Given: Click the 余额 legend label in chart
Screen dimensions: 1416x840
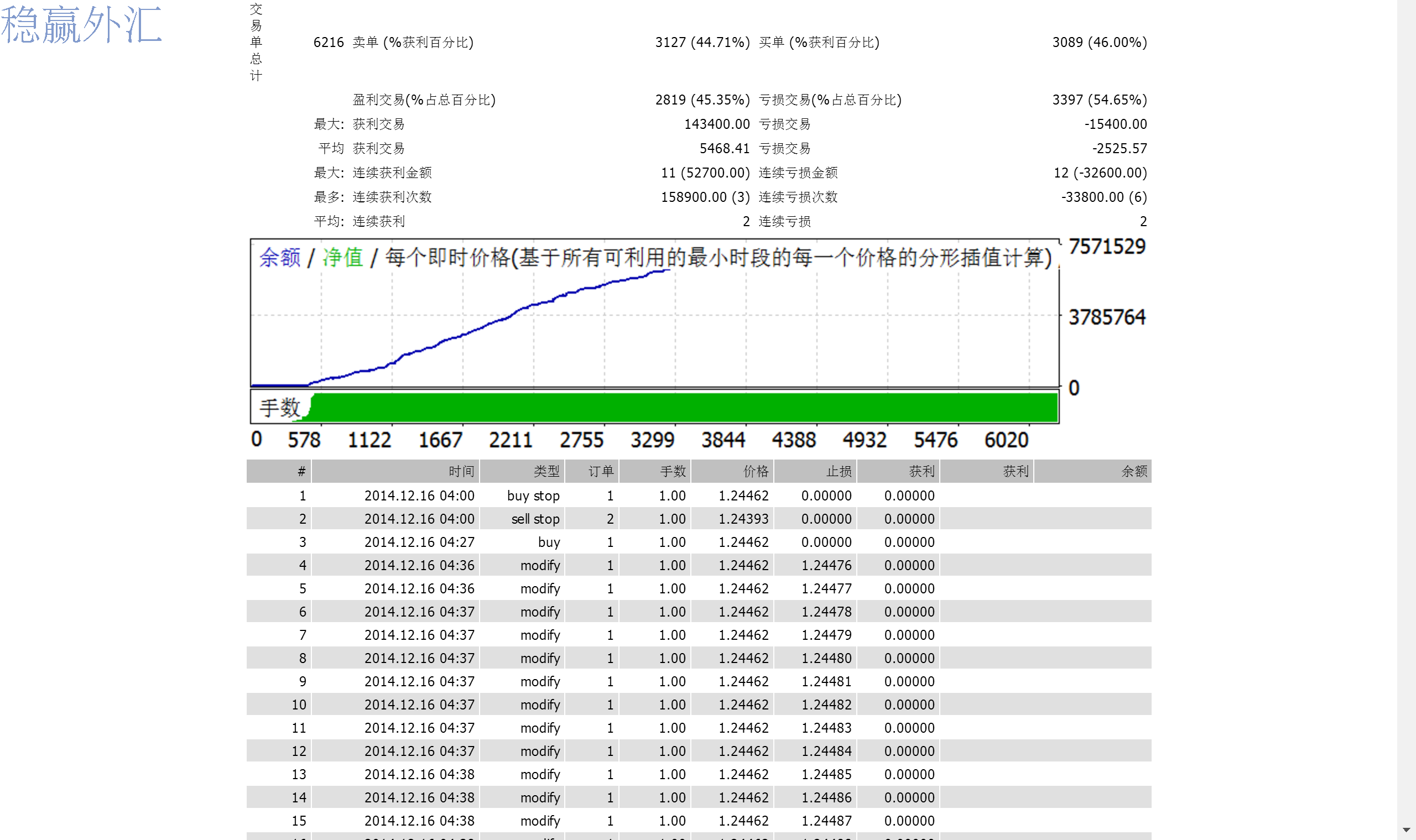Looking at the screenshot, I should [280, 258].
